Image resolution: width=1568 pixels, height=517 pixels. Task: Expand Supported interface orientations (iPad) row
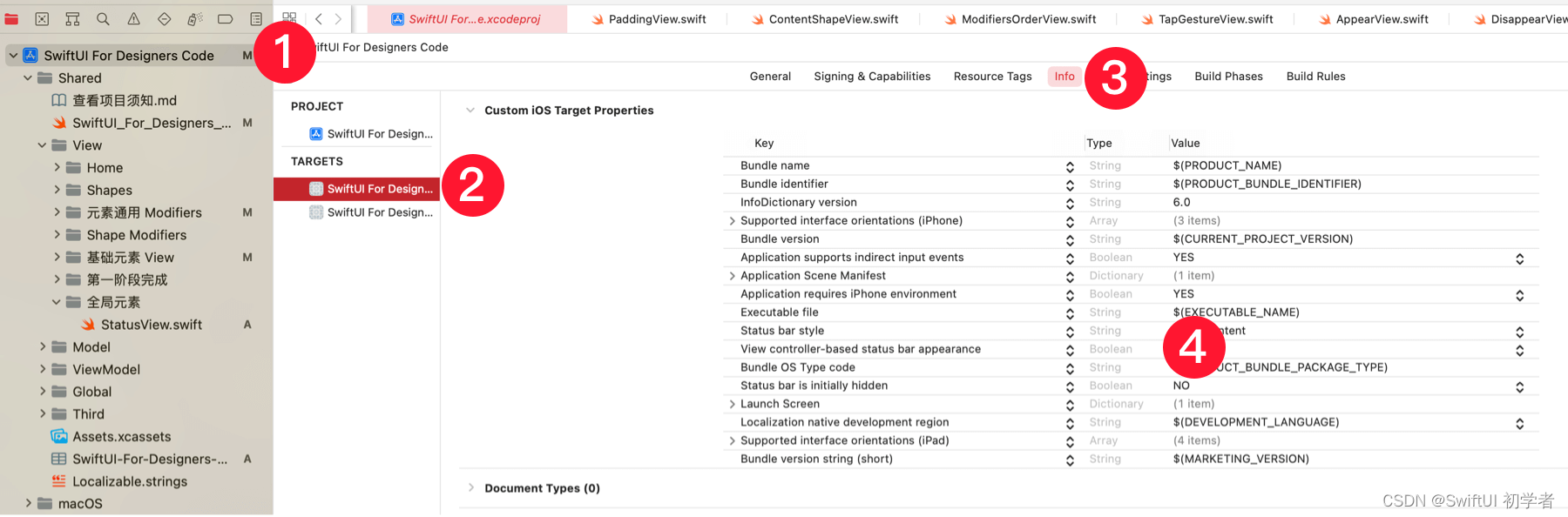tap(732, 440)
